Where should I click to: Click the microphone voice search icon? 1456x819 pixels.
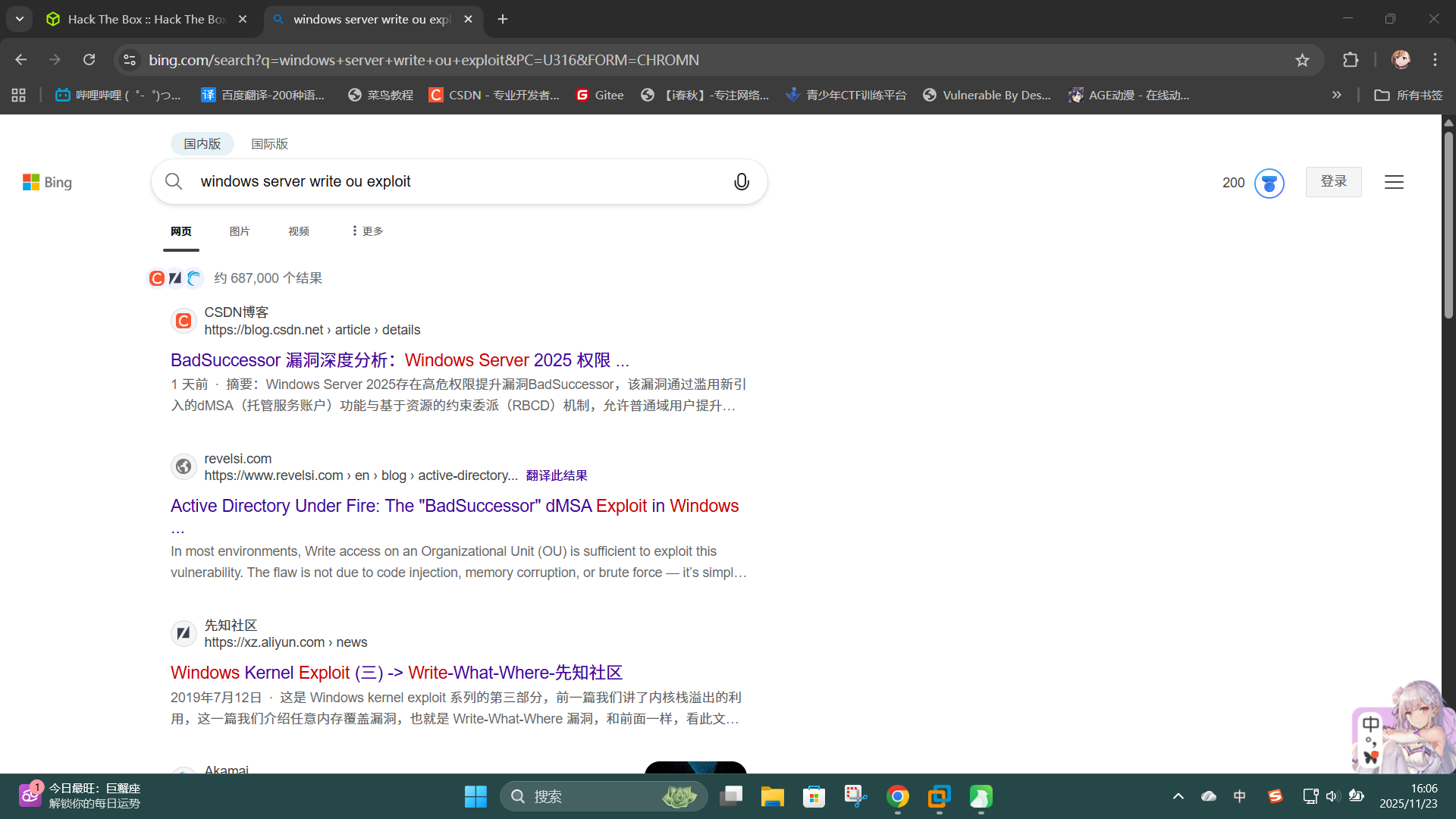tap(741, 182)
